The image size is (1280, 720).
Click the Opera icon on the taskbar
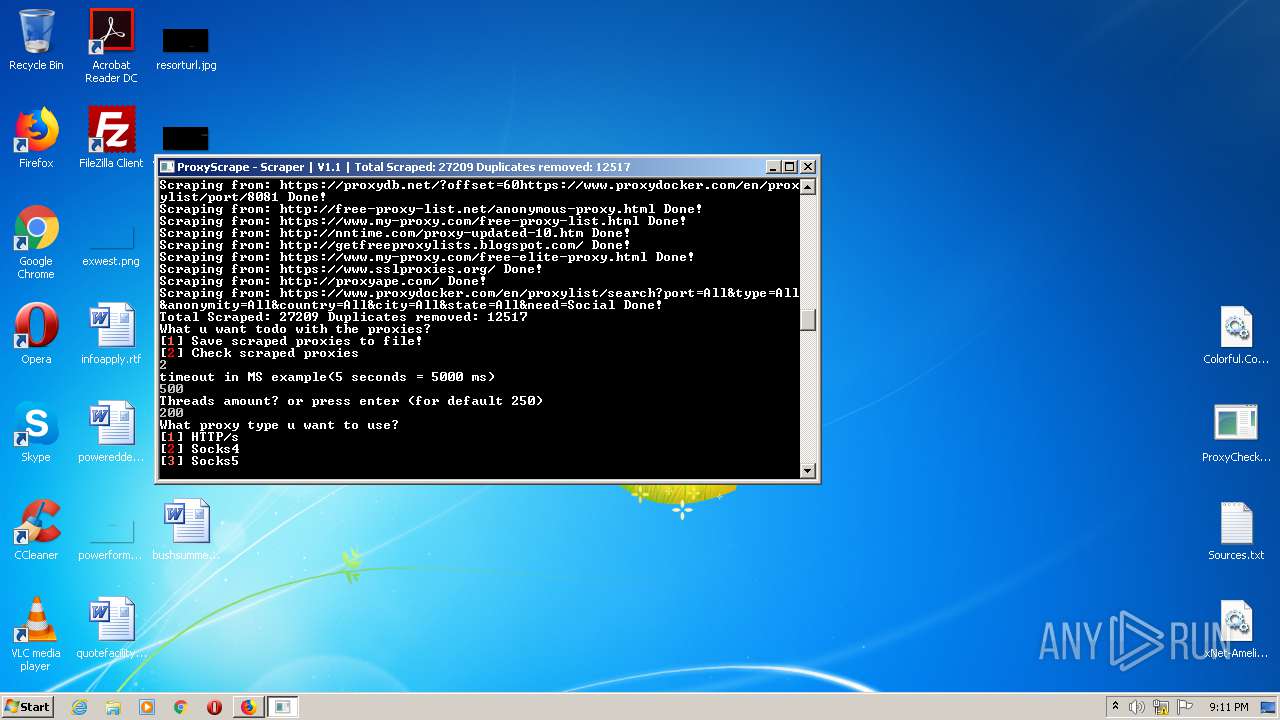point(214,707)
